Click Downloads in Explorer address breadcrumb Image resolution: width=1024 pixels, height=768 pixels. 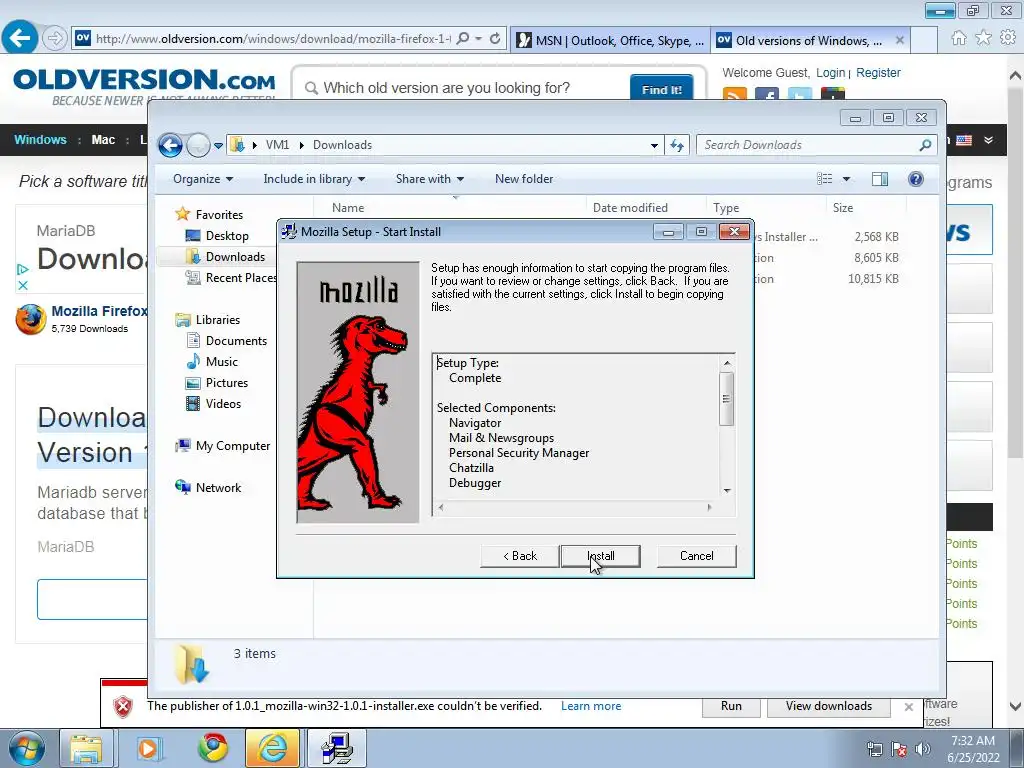coord(342,145)
